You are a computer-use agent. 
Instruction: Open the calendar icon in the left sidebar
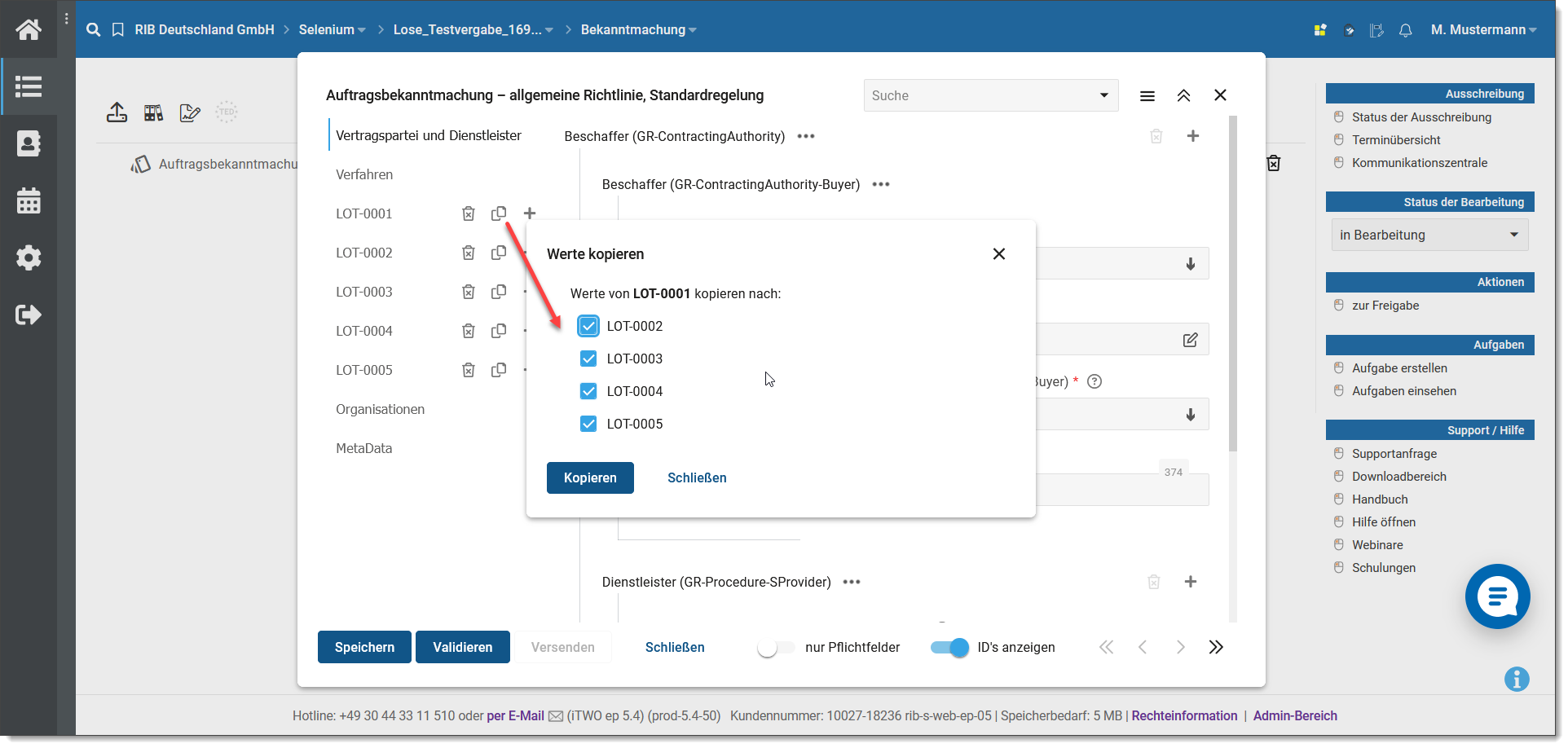pos(29,200)
